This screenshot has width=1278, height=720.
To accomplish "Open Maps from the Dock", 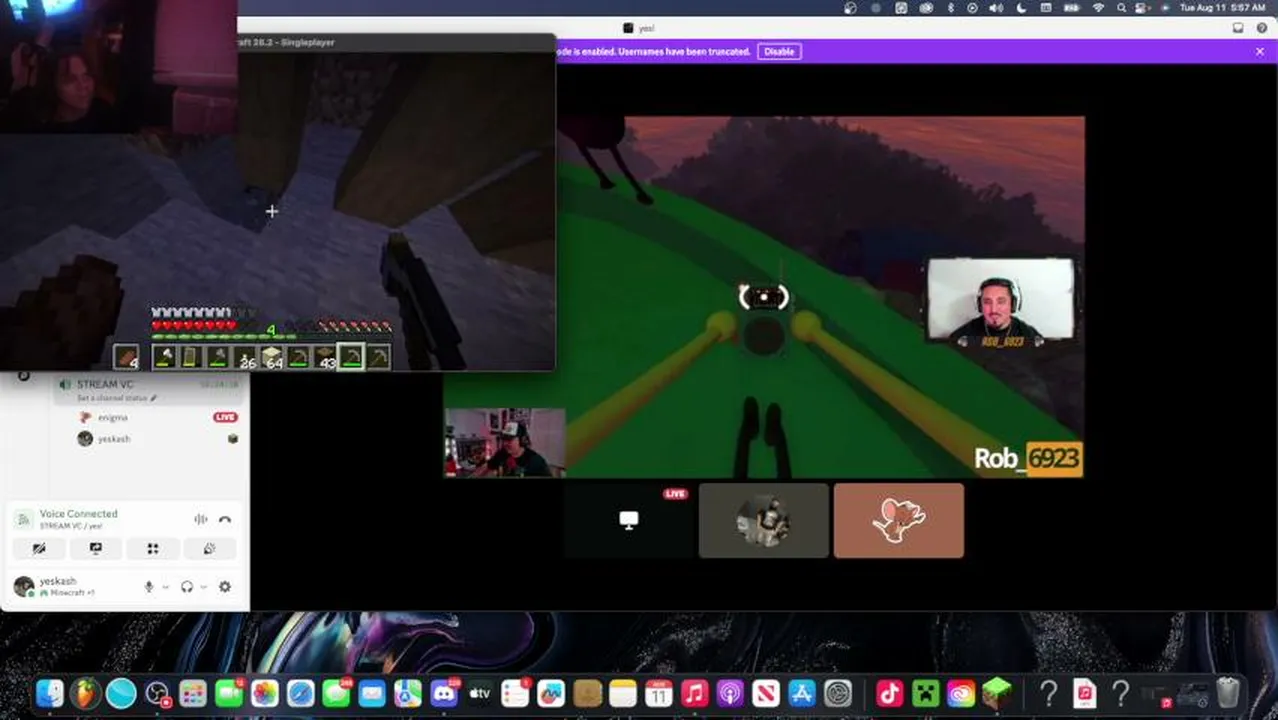I will pyautogui.click(x=408, y=693).
